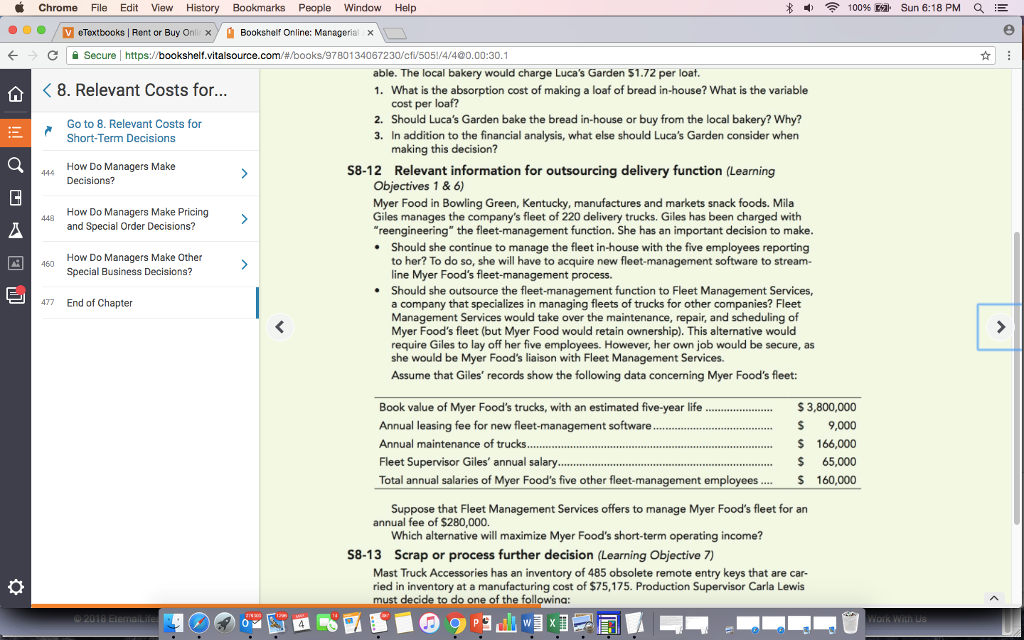Open the settings gear in Bookshelf sidebar
This screenshot has height=640, width=1024.
click(x=15, y=586)
